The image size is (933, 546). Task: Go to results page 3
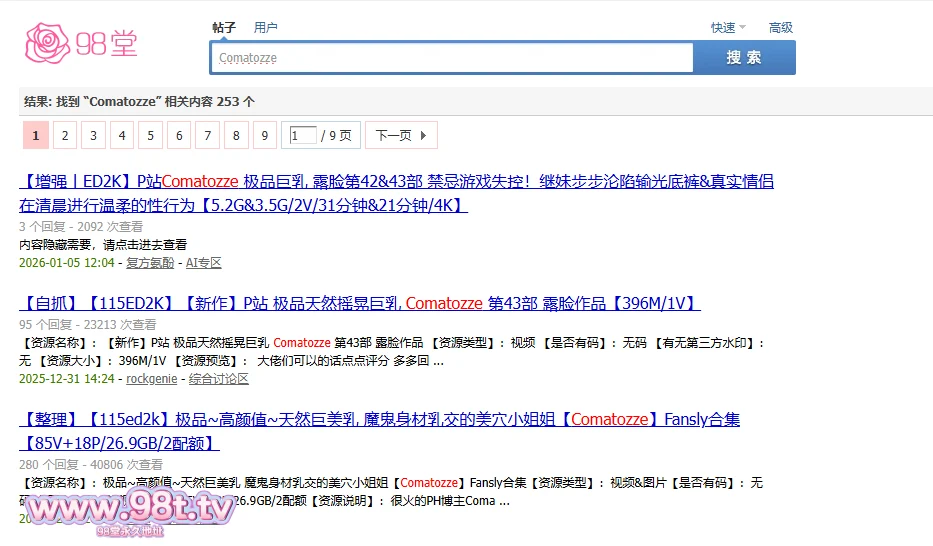[94, 136]
